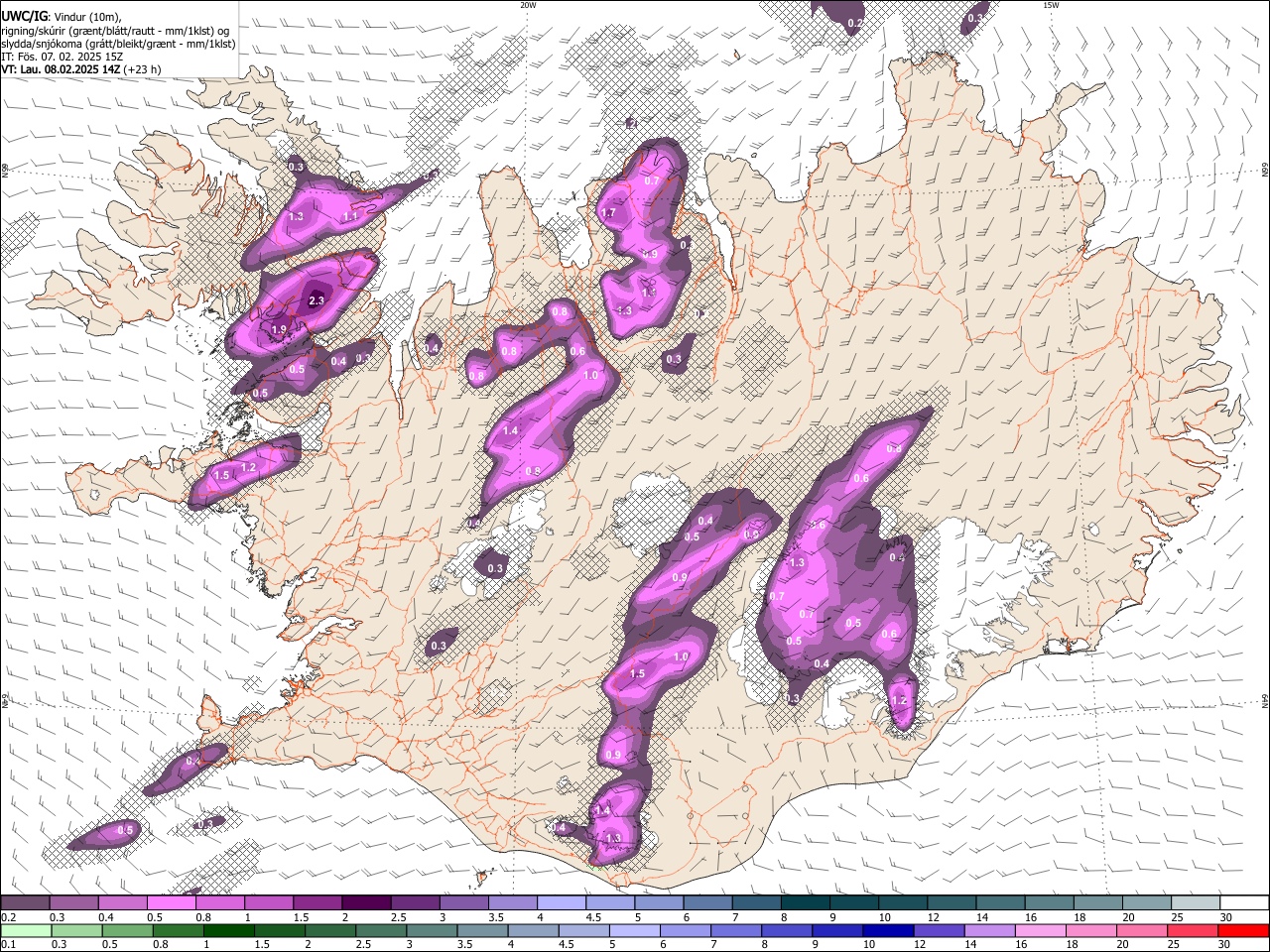1270x952 pixels.
Task: Select dark teal upper swatch between 8 and 9
Action: click(805, 902)
